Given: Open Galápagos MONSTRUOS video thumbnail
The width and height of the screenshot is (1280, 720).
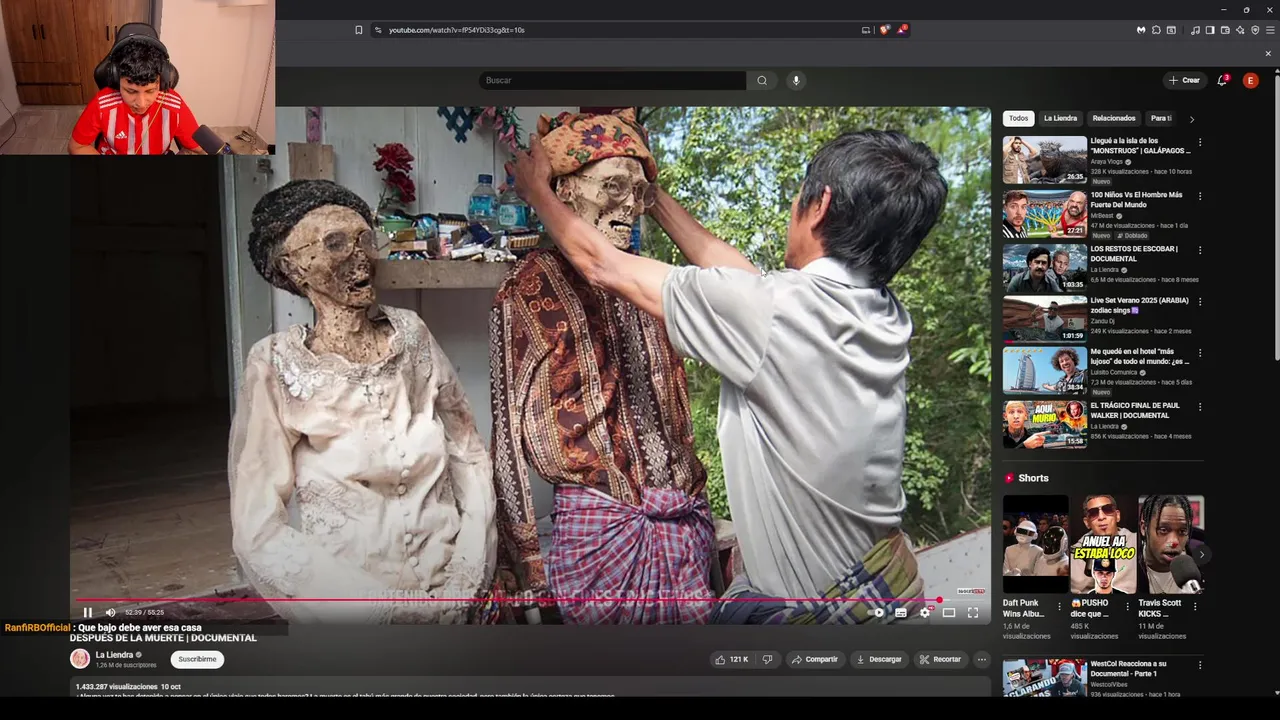Looking at the screenshot, I should pyautogui.click(x=1045, y=160).
